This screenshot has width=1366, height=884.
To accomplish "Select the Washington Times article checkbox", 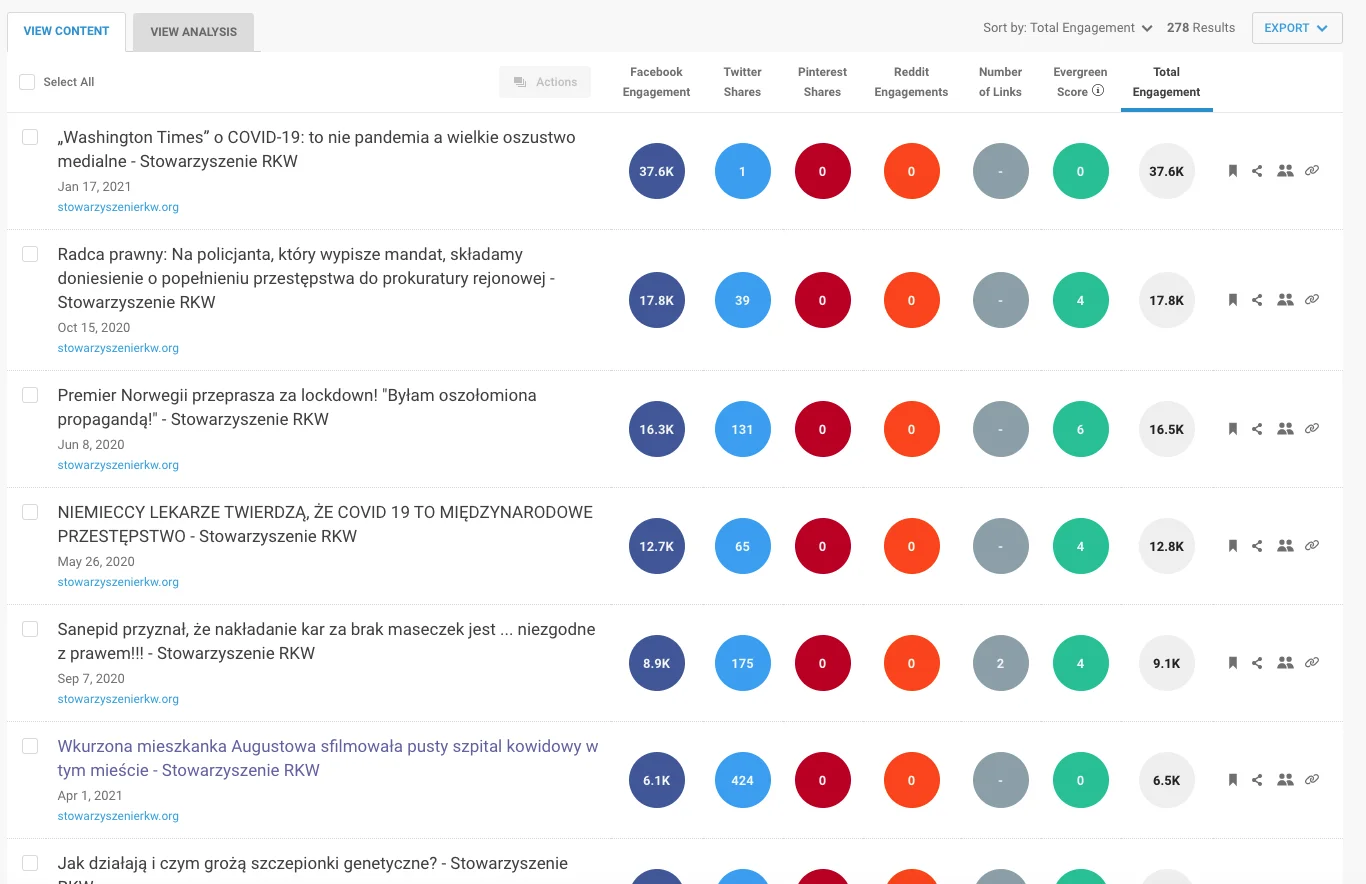I will coord(30,137).
